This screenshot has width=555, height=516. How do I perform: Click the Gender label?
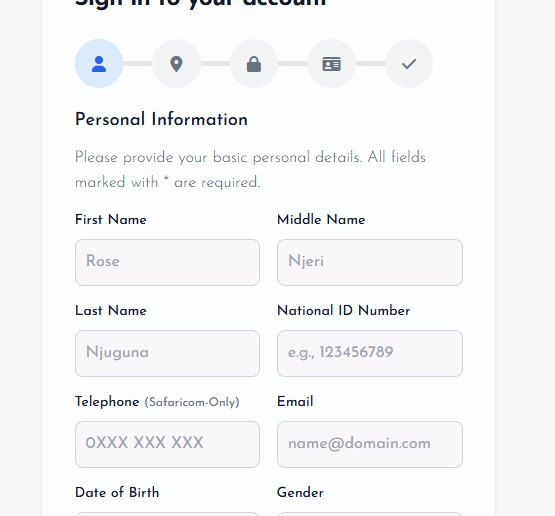[300, 492]
